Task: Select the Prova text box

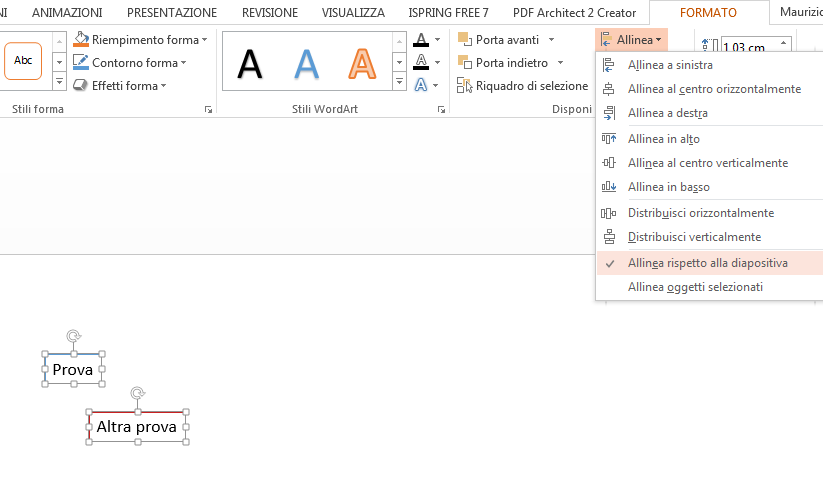Action: tap(73, 370)
